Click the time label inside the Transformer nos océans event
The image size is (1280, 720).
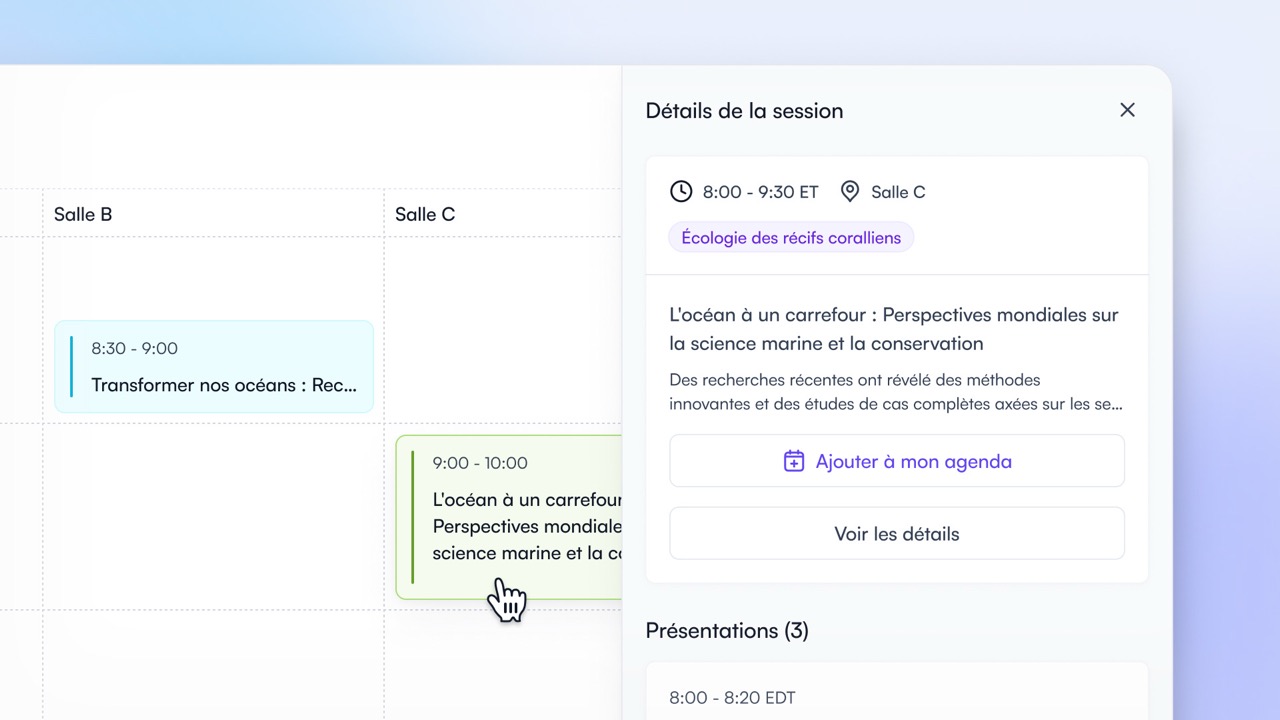pyautogui.click(x=133, y=348)
